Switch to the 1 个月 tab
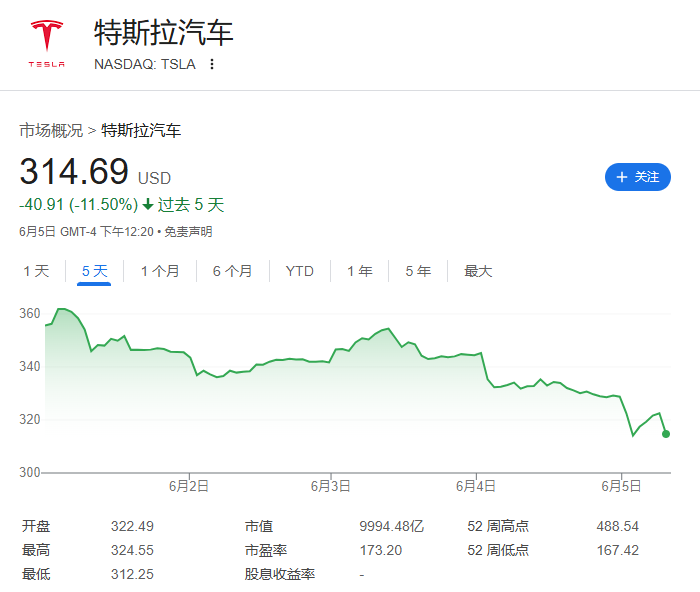The width and height of the screenshot is (700, 592). (x=160, y=271)
